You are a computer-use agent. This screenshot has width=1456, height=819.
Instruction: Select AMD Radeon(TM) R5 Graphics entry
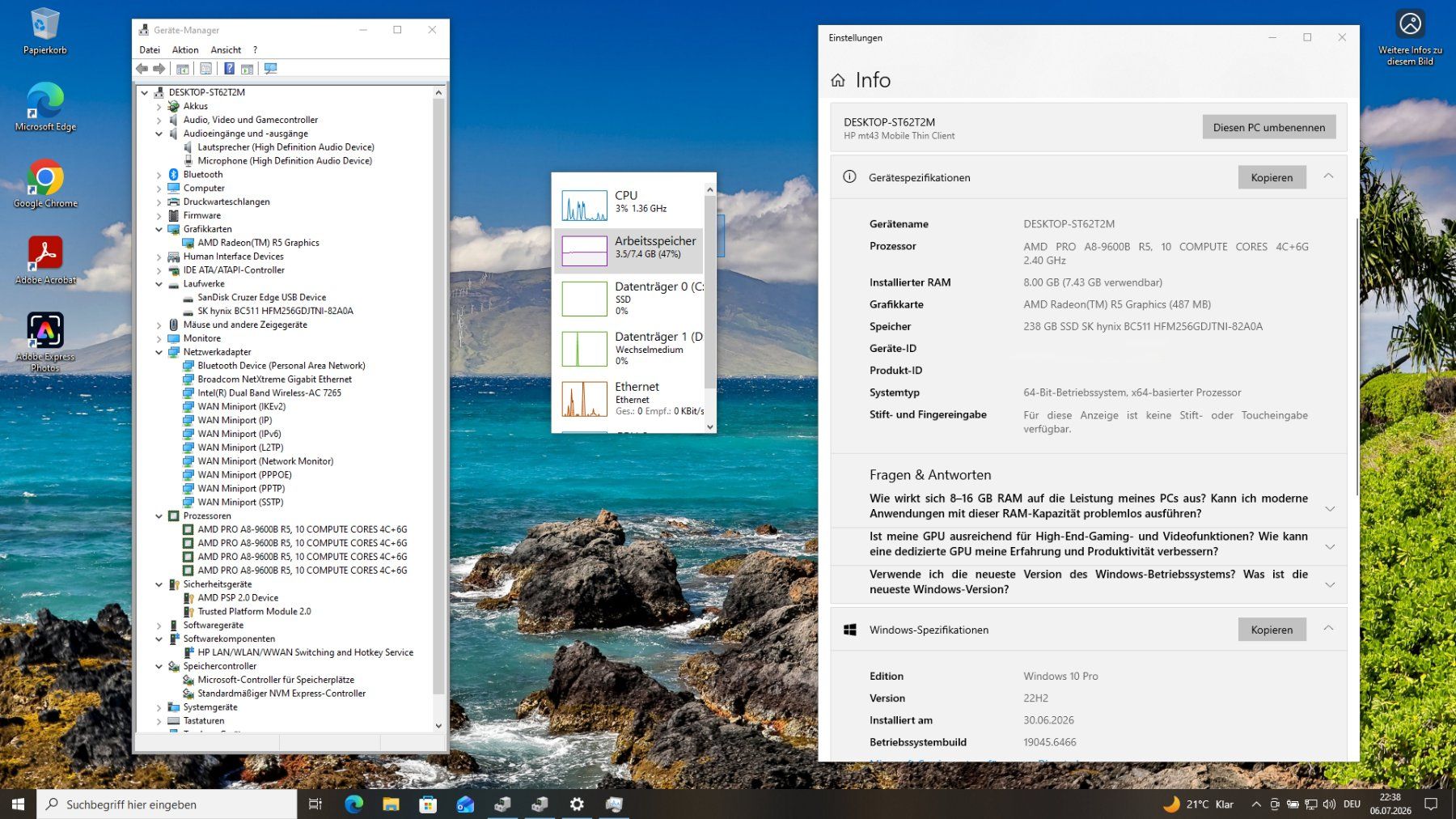pos(258,243)
